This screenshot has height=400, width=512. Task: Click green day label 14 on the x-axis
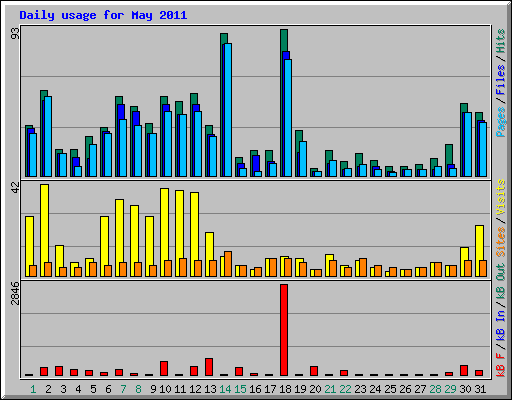coord(225,389)
